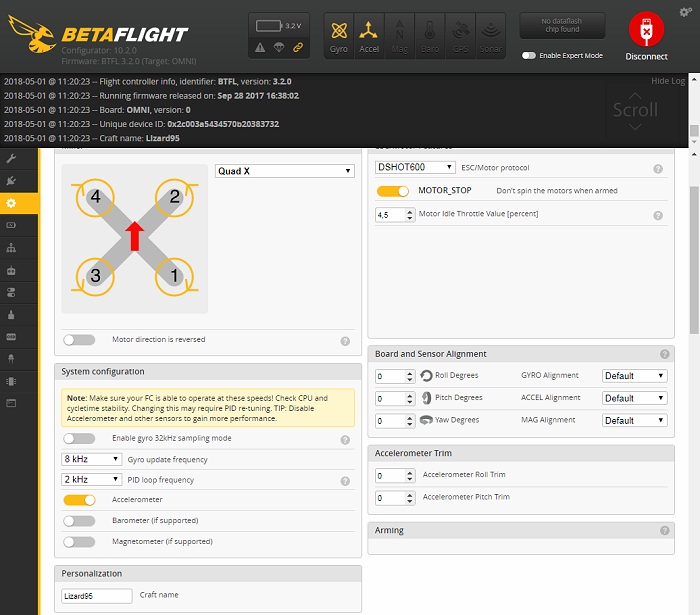The width and height of the screenshot is (700, 615).
Task: Click the Disconnect button
Action: 646,37
